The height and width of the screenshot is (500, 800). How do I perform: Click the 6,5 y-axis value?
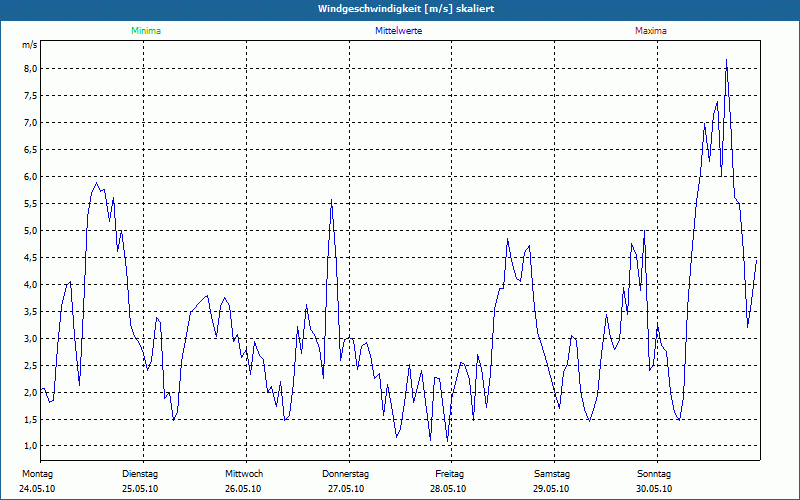coord(30,149)
